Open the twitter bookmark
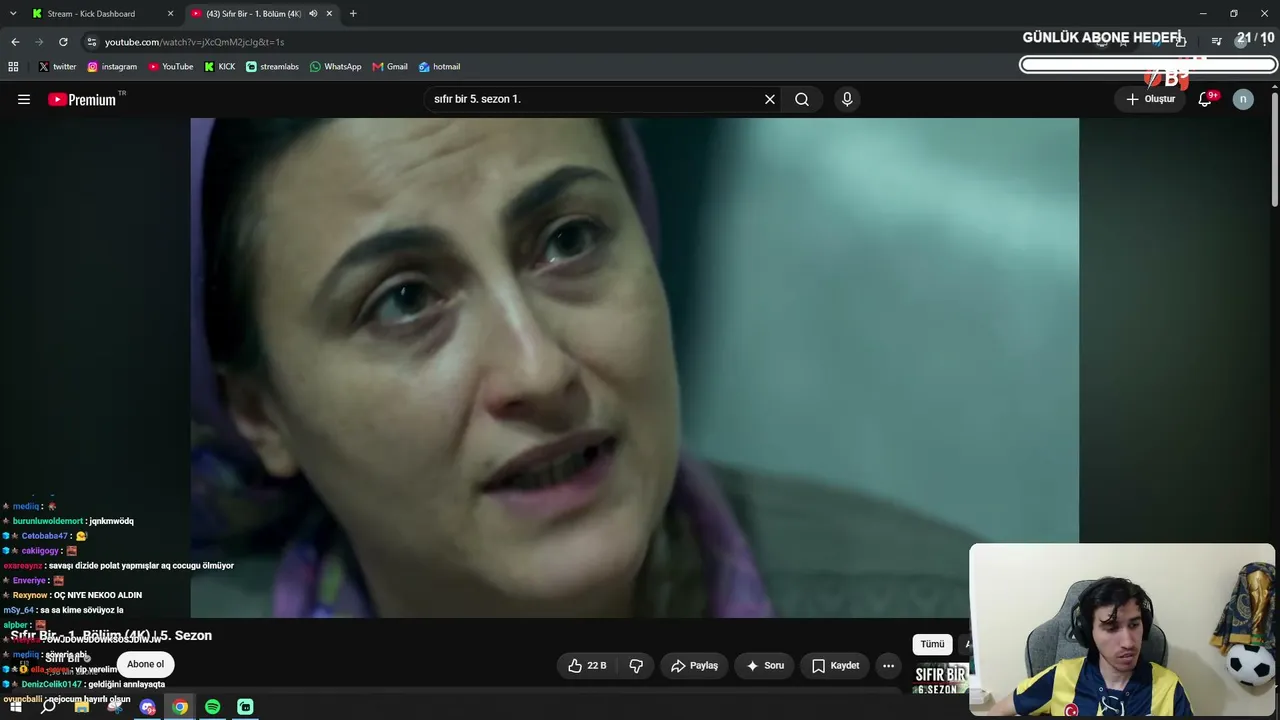This screenshot has width=1280, height=720. (57, 67)
